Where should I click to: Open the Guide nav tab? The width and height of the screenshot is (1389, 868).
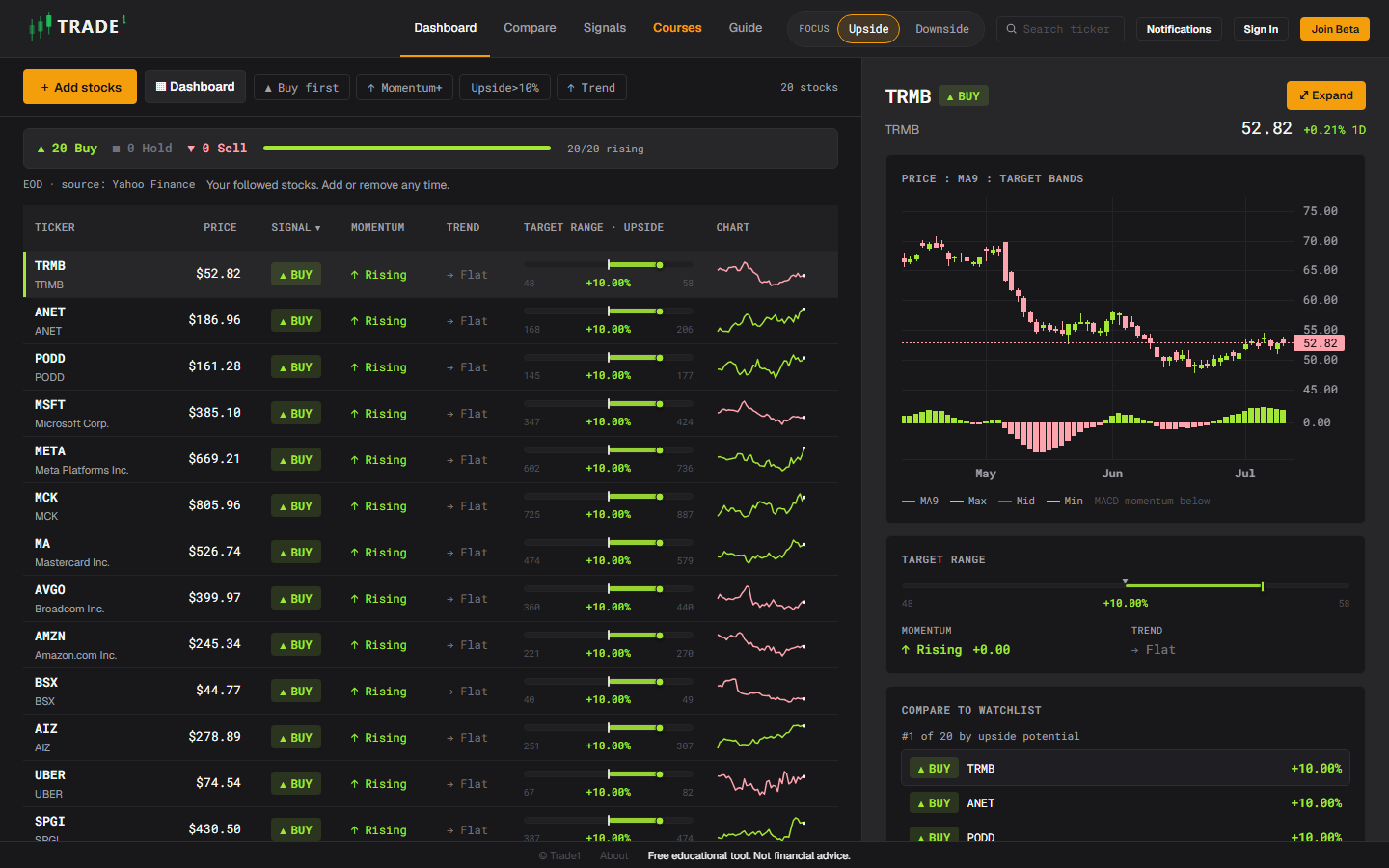point(746,28)
